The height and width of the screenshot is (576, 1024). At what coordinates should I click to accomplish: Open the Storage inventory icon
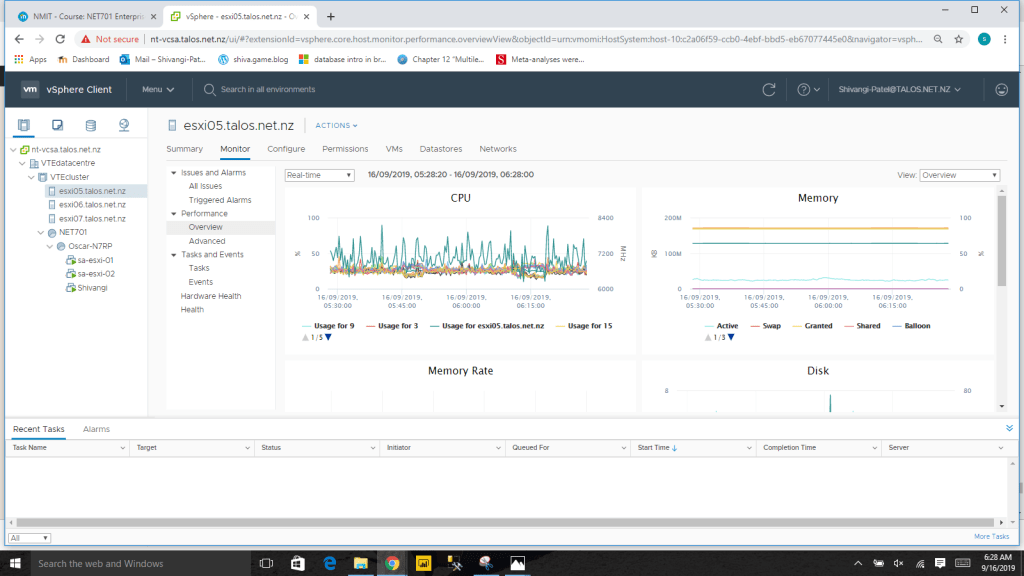[91, 125]
